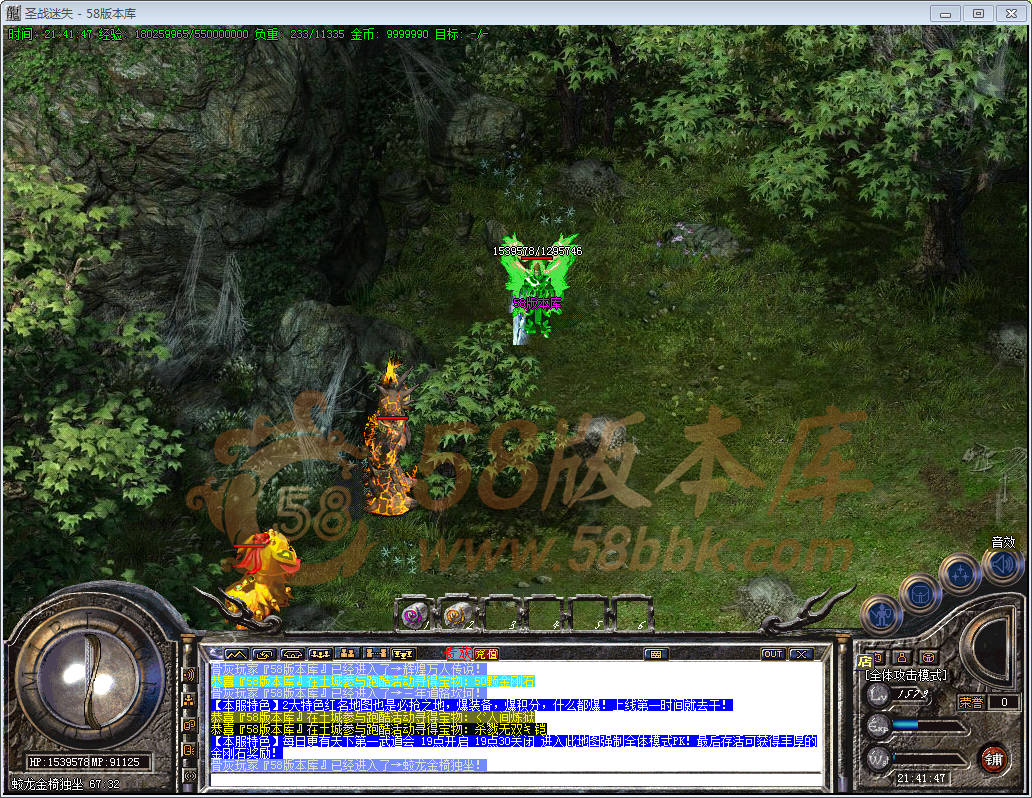1032x798 pixels.
Task: Click chat line mentioning 三年道路坎坷
Action: (348, 693)
